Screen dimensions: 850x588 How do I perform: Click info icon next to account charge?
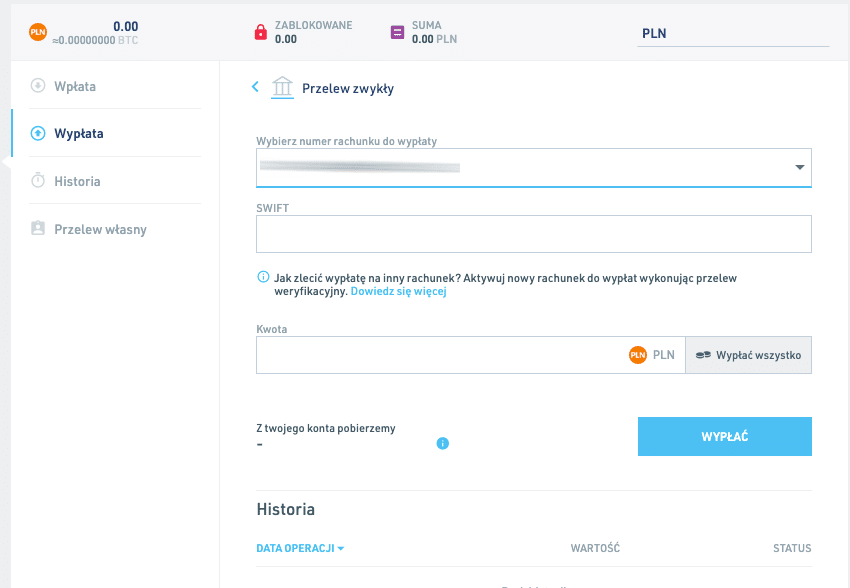(x=443, y=443)
